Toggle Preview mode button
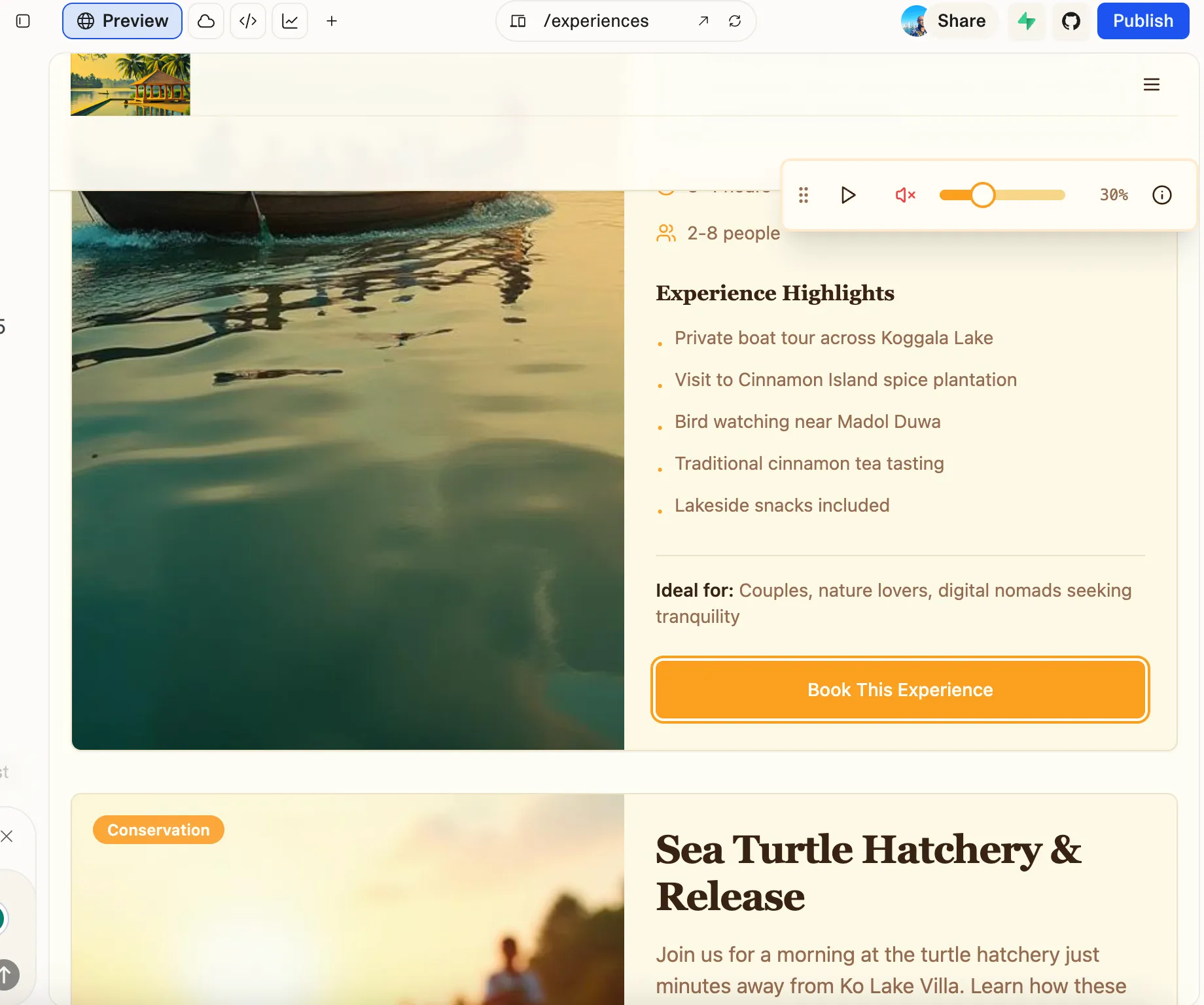Image resolution: width=1204 pixels, height=1005 pixels. [122, 21]
